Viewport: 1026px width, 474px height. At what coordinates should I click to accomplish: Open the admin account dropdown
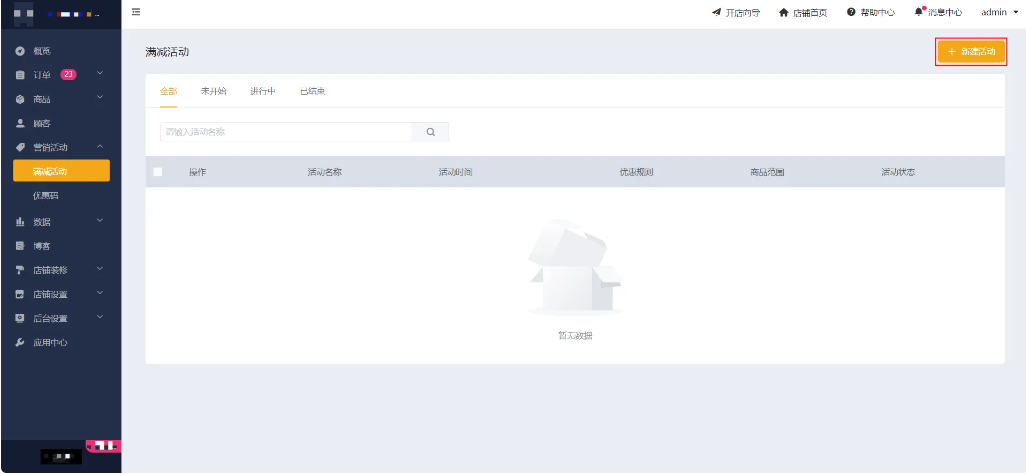coord(1000,12)
